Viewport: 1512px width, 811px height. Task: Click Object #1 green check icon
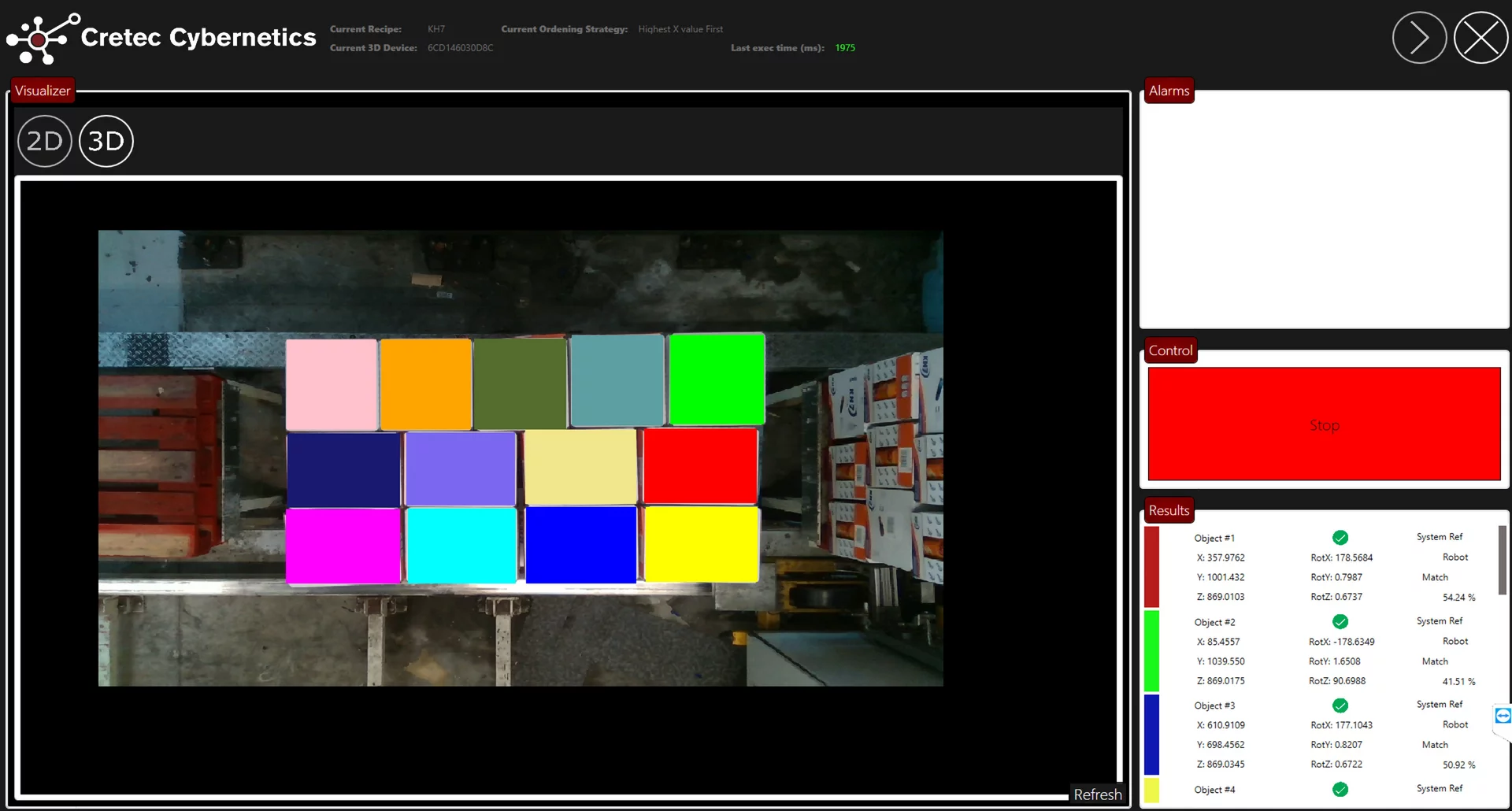coord(1340,538)
